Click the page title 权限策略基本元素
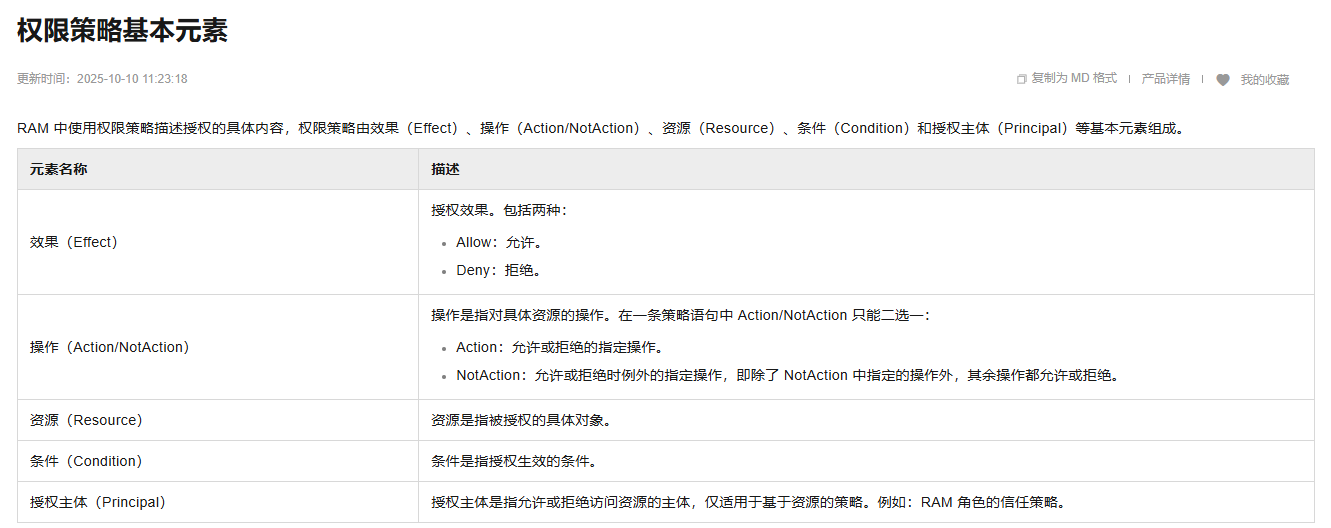1331x528 pixels. (122, 30)
